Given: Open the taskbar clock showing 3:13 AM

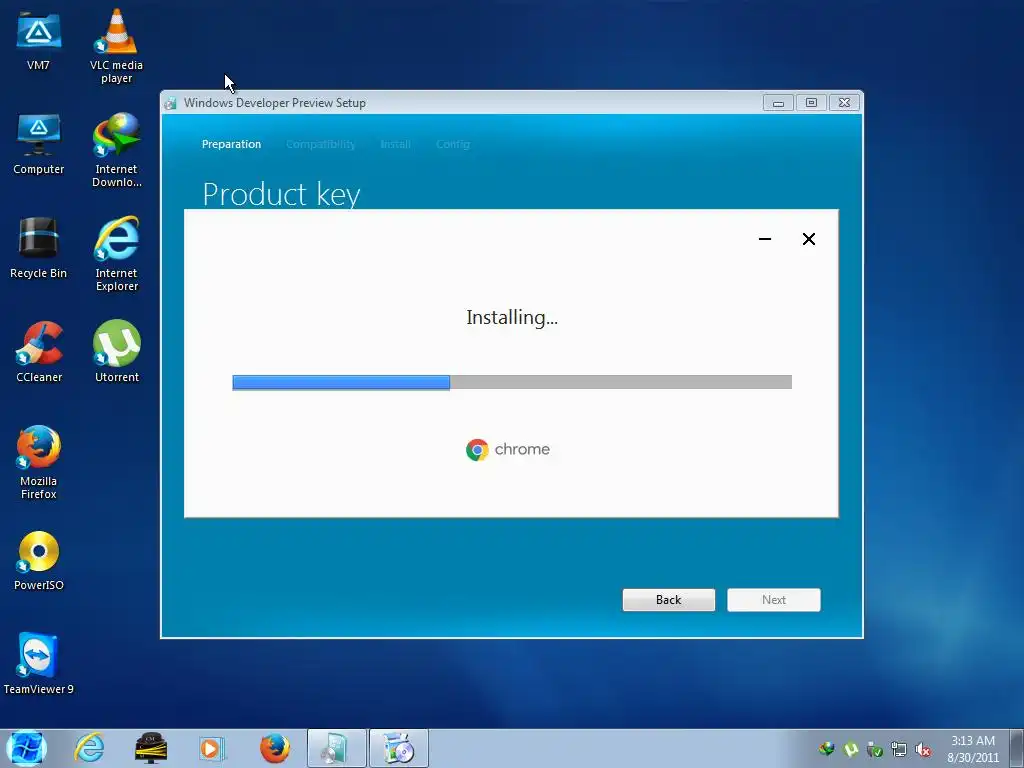Looking at the screenshot, I should pos(973,749).
